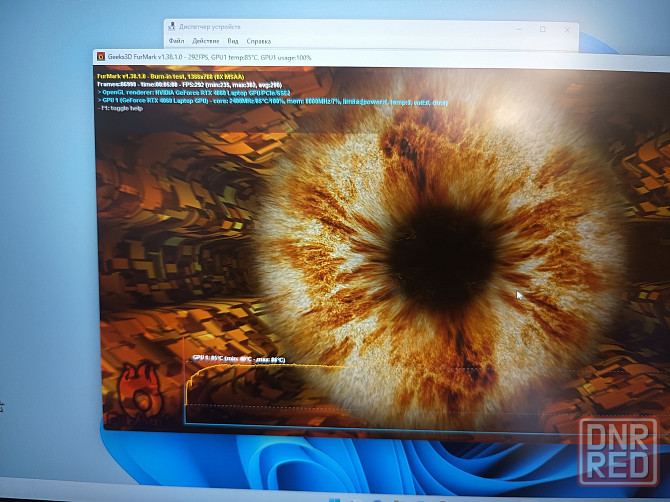Click the FurMark window title bar icon
The image size is (670, 502).
point(101,56)
